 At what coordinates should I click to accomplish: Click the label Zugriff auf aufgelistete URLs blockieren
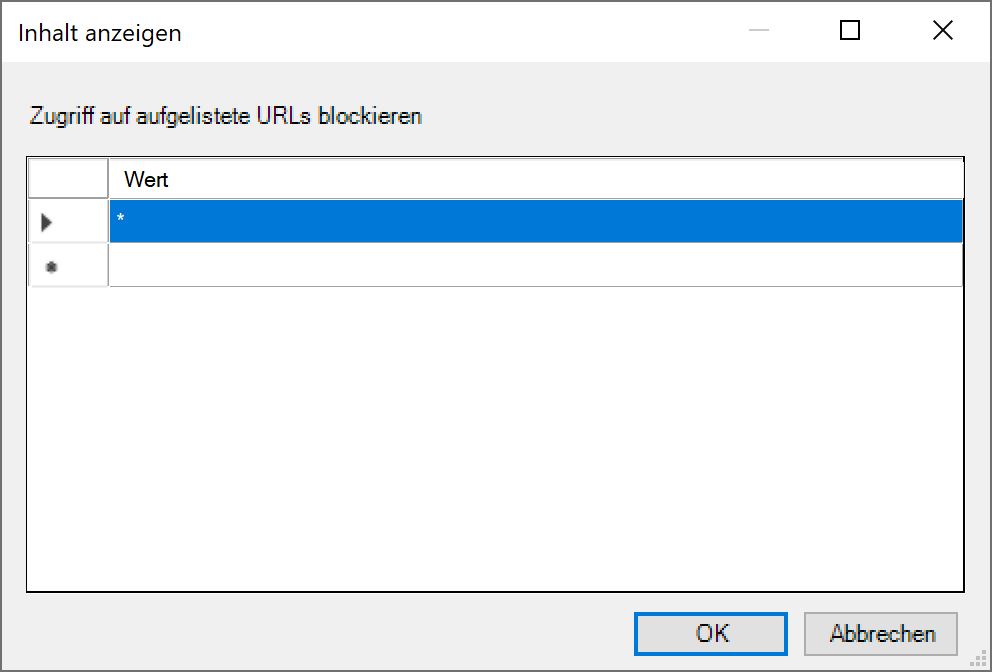[x=224, y=115]
